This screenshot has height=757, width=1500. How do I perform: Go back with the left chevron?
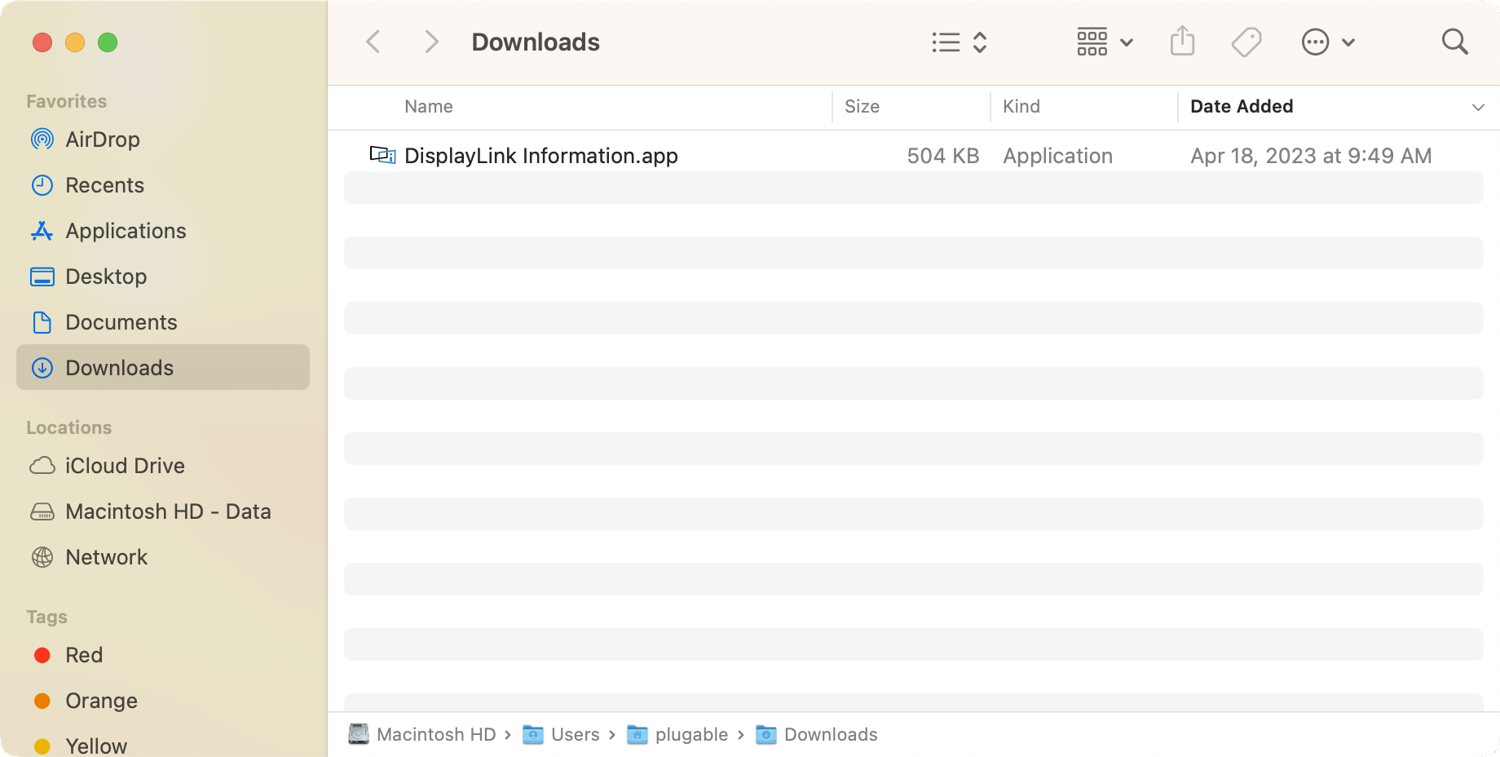point(373,42)
